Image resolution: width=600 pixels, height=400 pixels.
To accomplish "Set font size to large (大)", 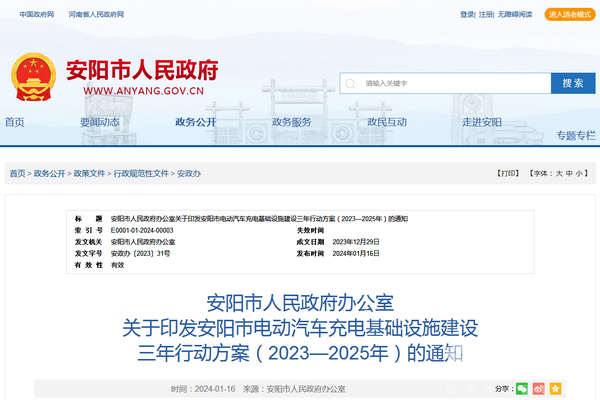I will [x=559, y=173].
